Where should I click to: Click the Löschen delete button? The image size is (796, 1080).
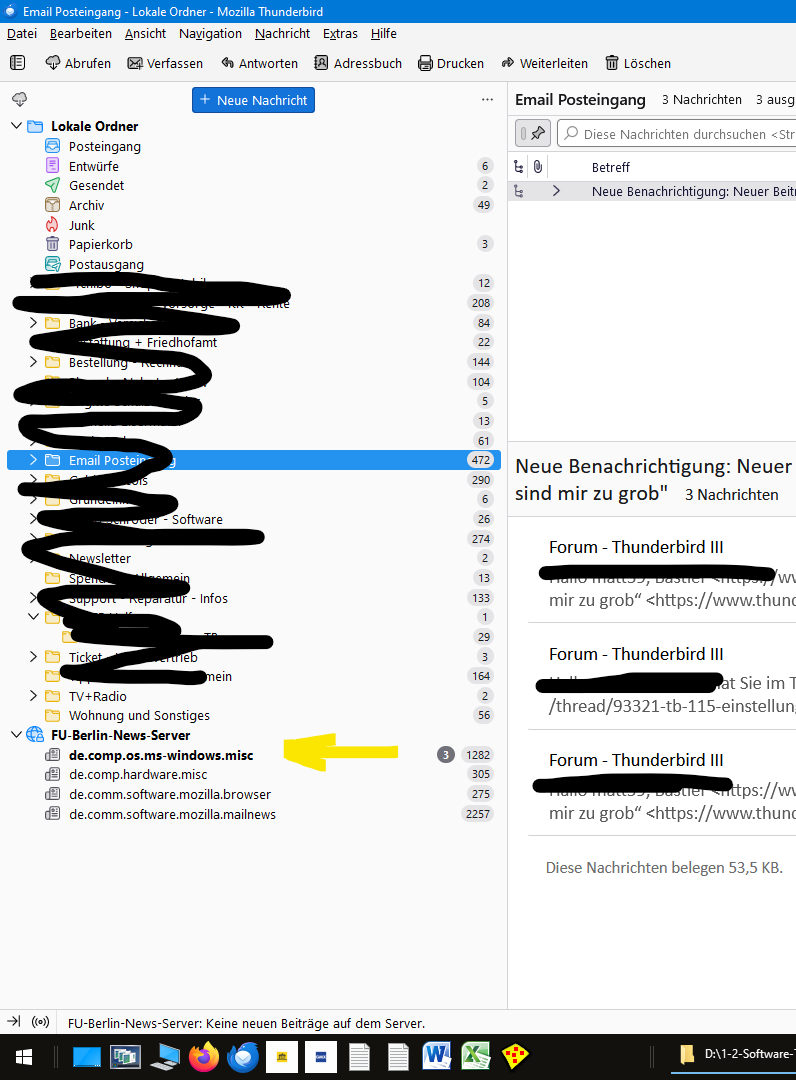pyautogui.click(x=638, y=63)
